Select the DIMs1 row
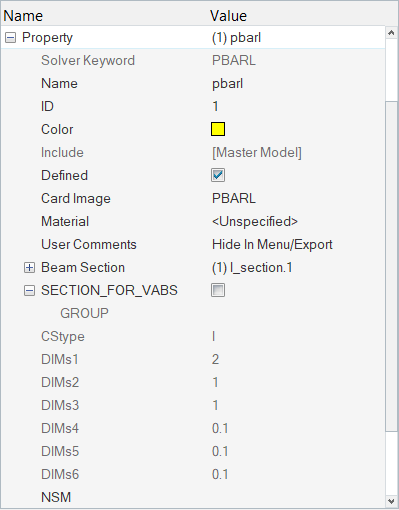399x510 pixels. [193, 359]
